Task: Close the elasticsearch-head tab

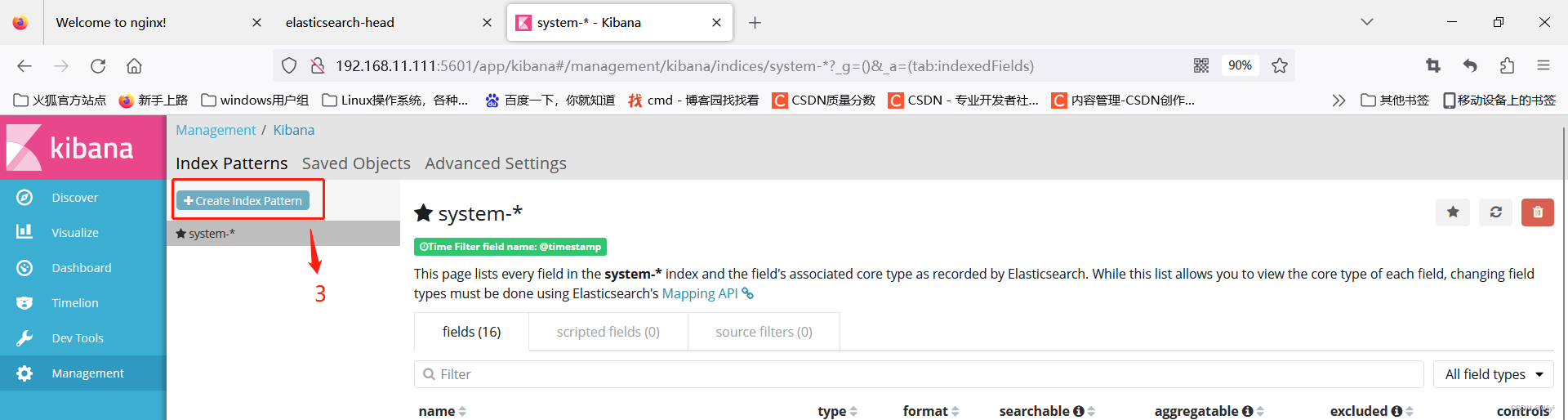Action: (x=487, y=23)
